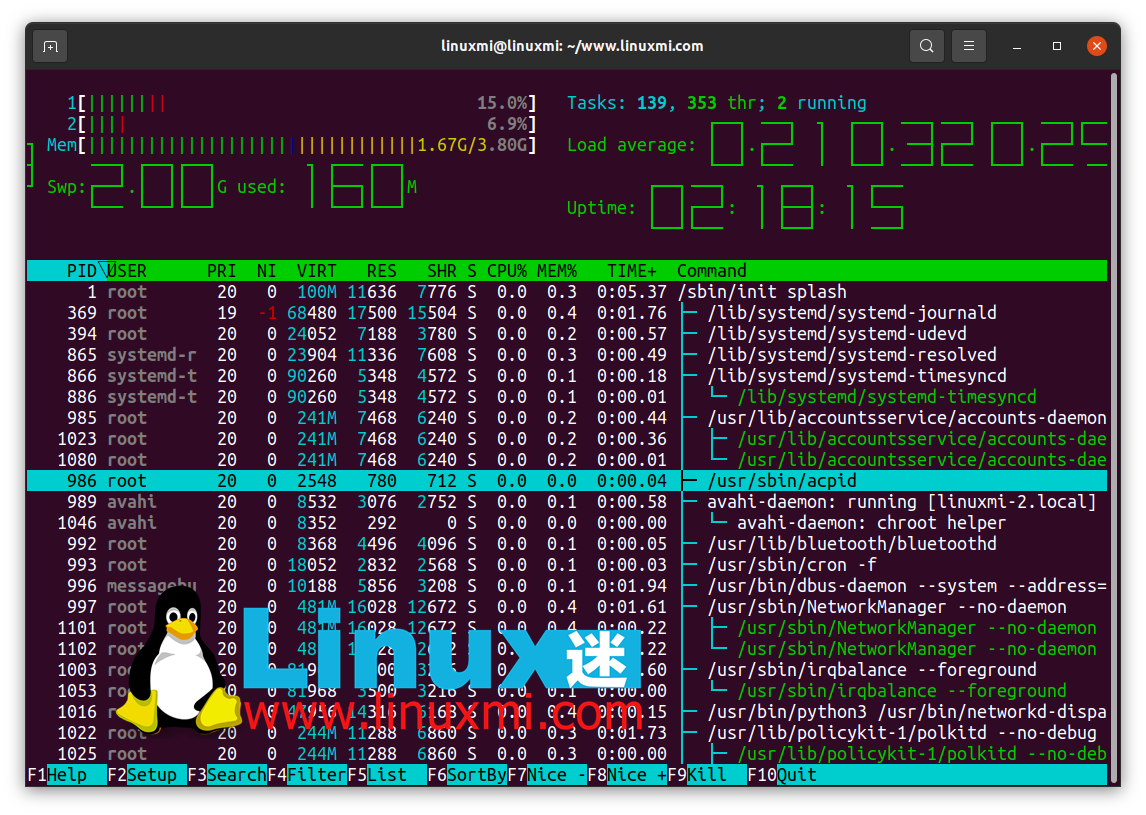1146x815 pixels.
Task: Open F2 Setup
Action: click(x=146, y=775)
